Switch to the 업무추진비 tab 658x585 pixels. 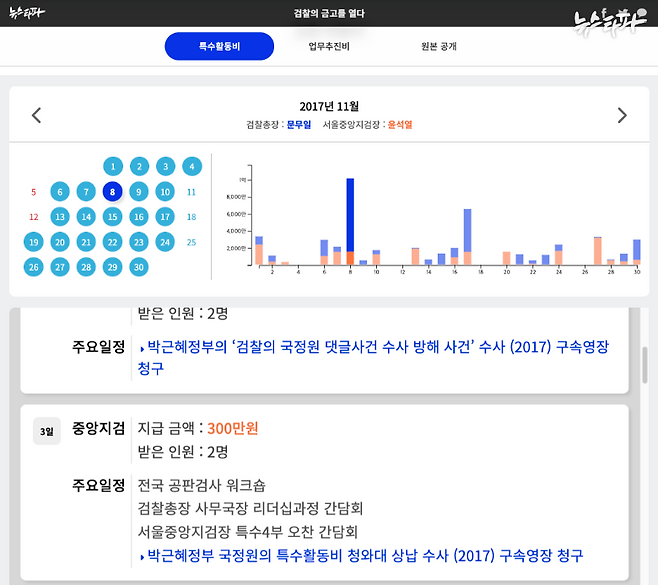[329, 46]
